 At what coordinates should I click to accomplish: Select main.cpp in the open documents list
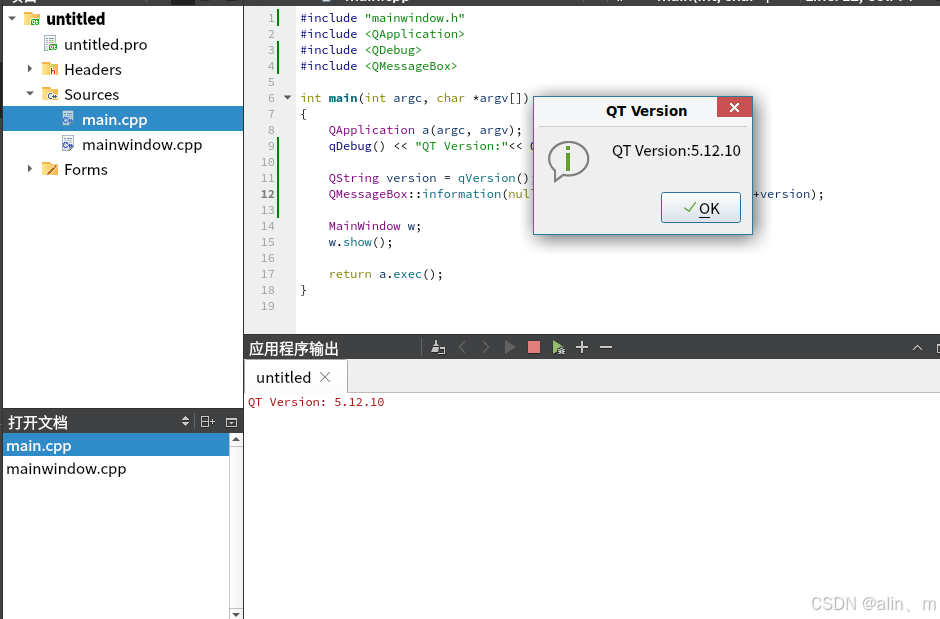[116, 446]
